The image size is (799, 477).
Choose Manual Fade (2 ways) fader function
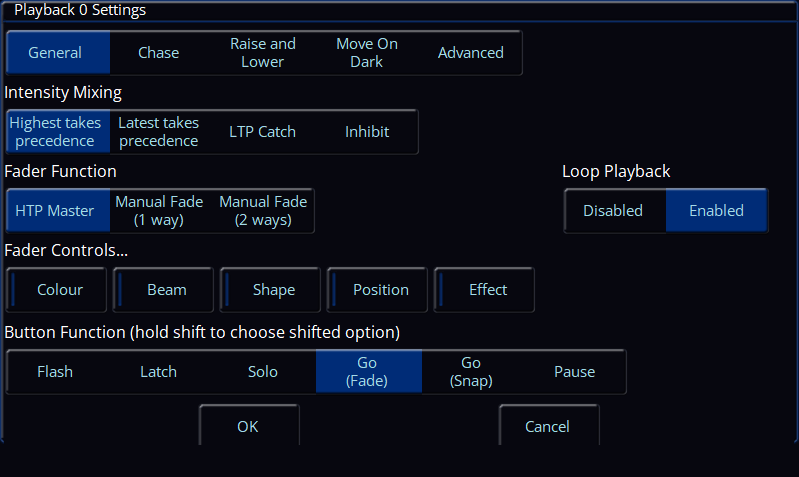(x=263, y=211)
